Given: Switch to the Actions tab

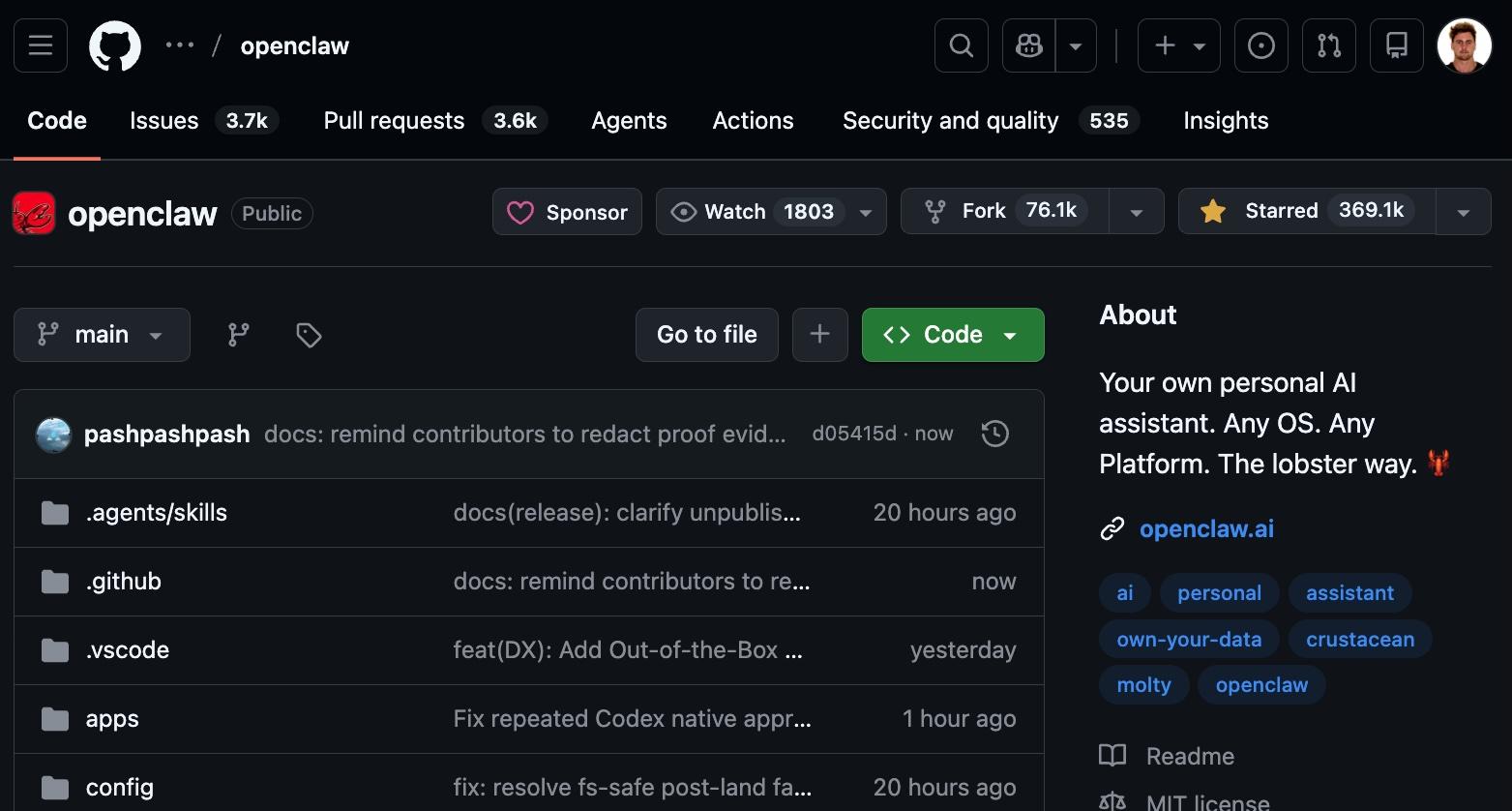Looking at the screenshot, I should [753, 121].
